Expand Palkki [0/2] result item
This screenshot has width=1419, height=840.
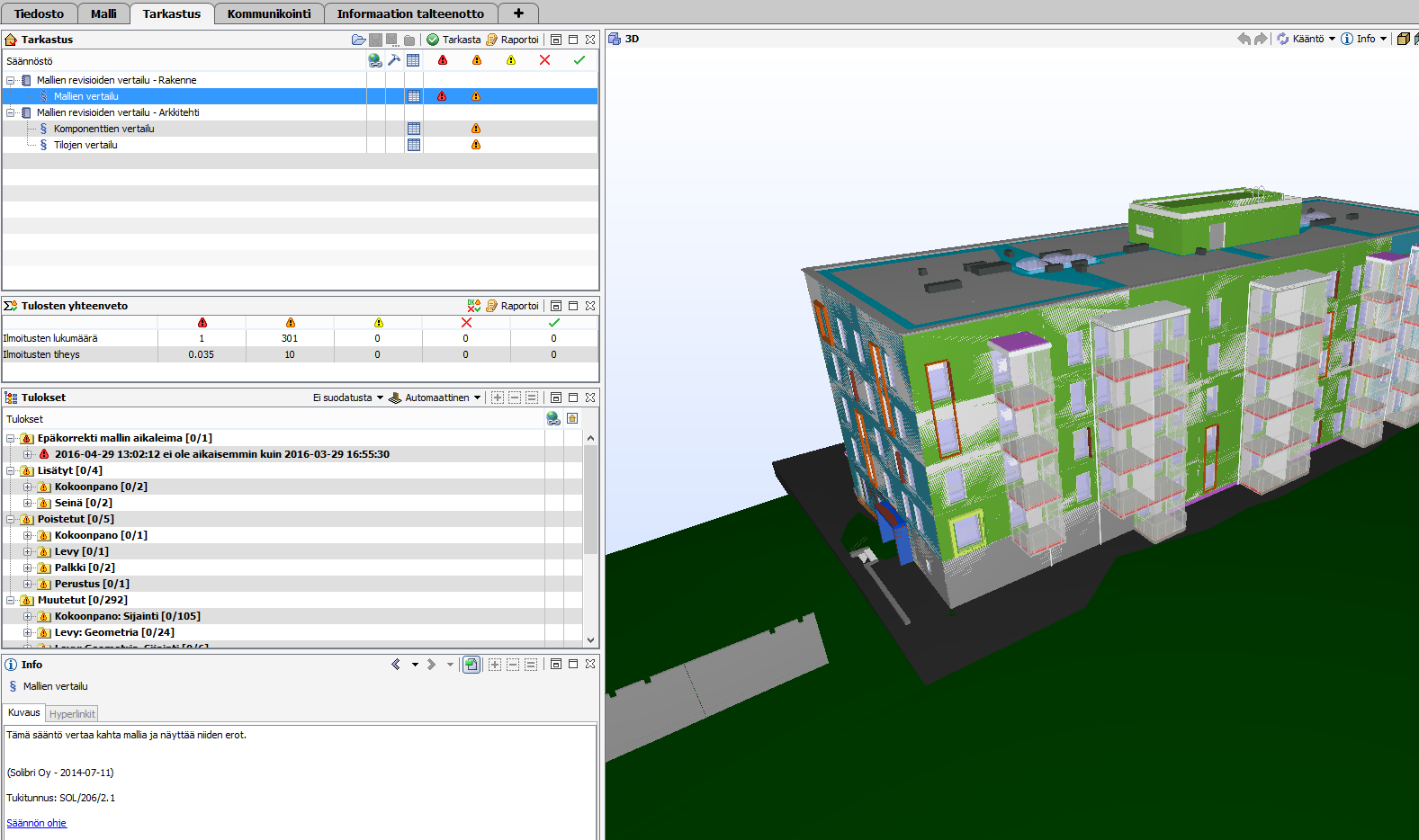28,567
